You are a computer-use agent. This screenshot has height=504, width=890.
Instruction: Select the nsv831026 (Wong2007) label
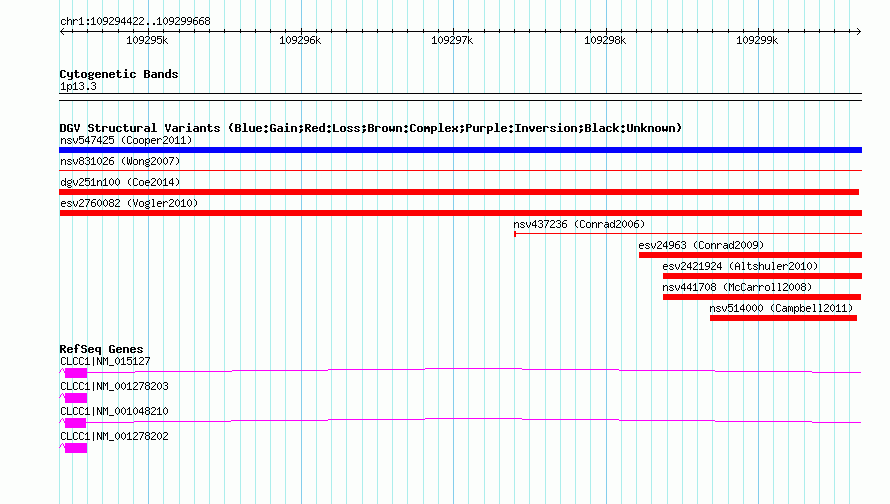coord(120,161)
